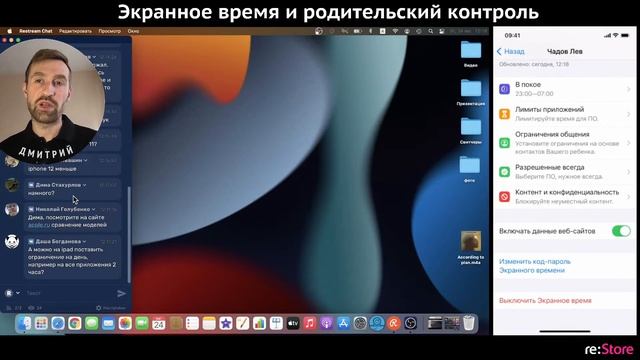Screen dimensions: 640x360
Task: Tap 'Изменить код-пароль Экранного времени' link
Action: point(535,266)
